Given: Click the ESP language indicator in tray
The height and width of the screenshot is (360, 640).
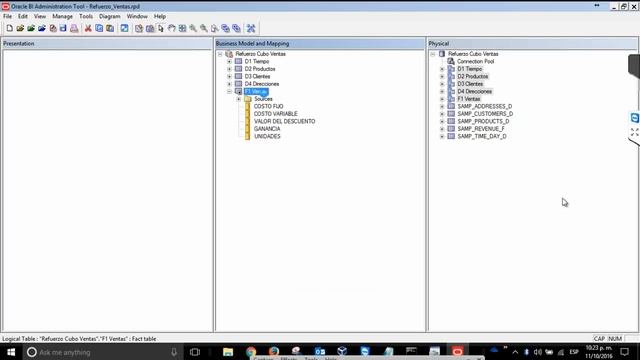Looking at the screenshot, I should pyautogui.click(x=574, y=352).
